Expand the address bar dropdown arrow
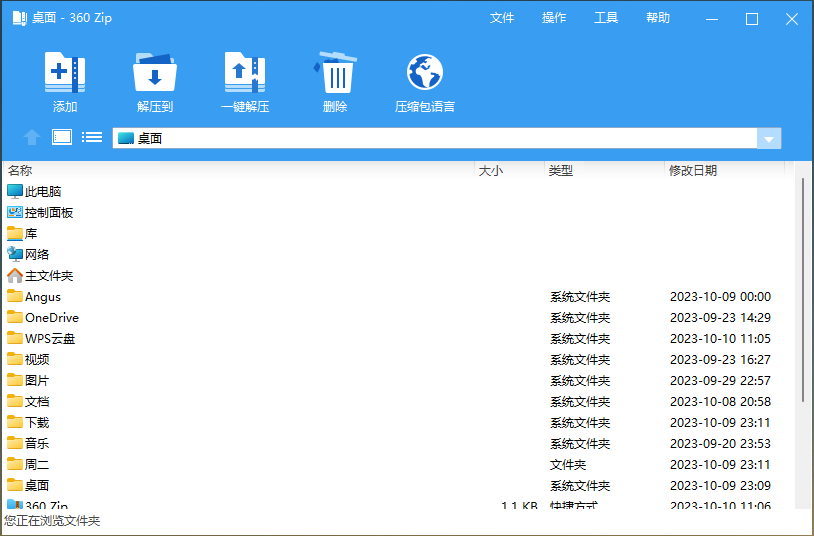This screenshot has height=536, width=814. pos(769,139)
